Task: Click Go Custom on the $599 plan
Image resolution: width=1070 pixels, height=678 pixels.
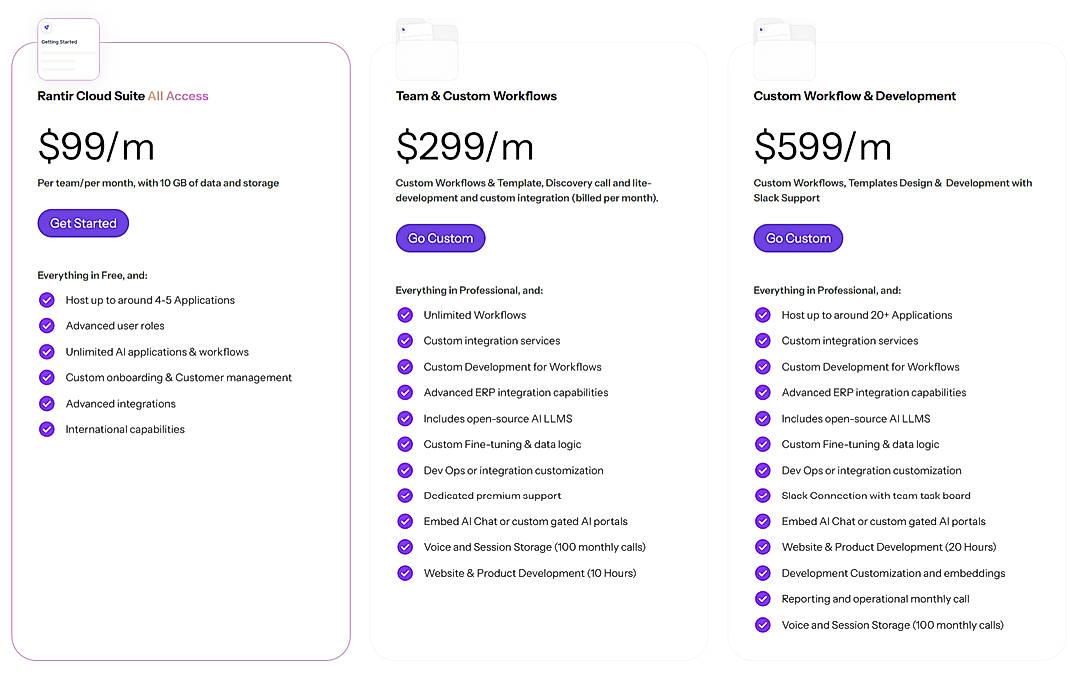Action: (797, 238)
